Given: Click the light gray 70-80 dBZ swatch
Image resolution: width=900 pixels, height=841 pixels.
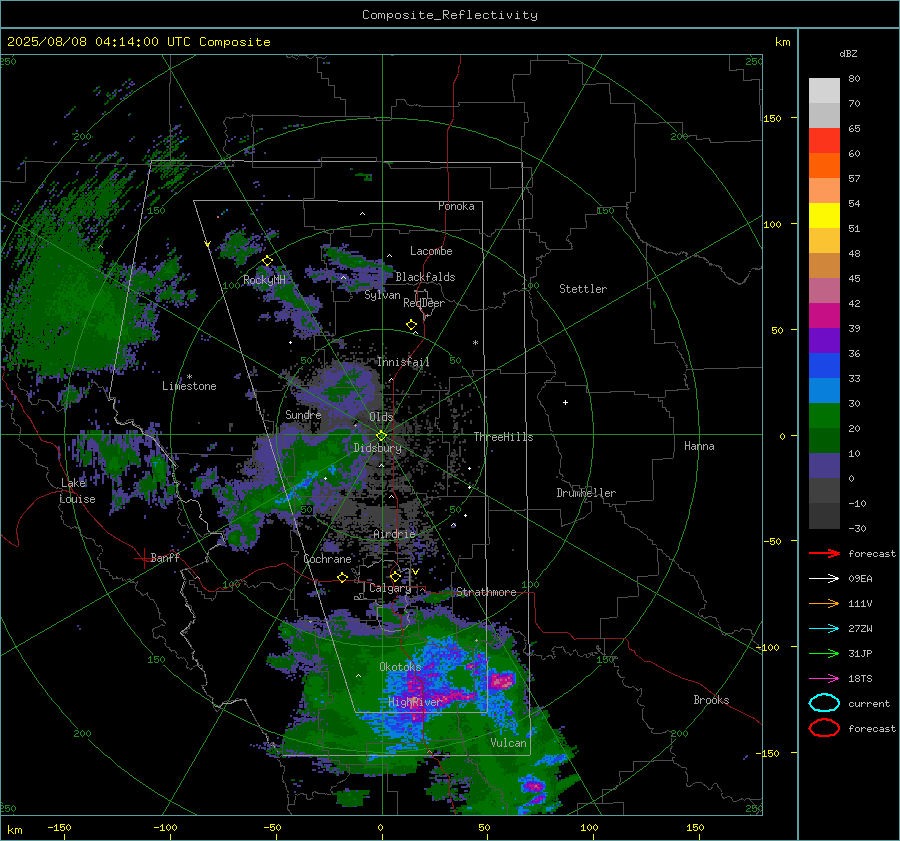Looking at the screenshot, I should [x=824, y=91].
